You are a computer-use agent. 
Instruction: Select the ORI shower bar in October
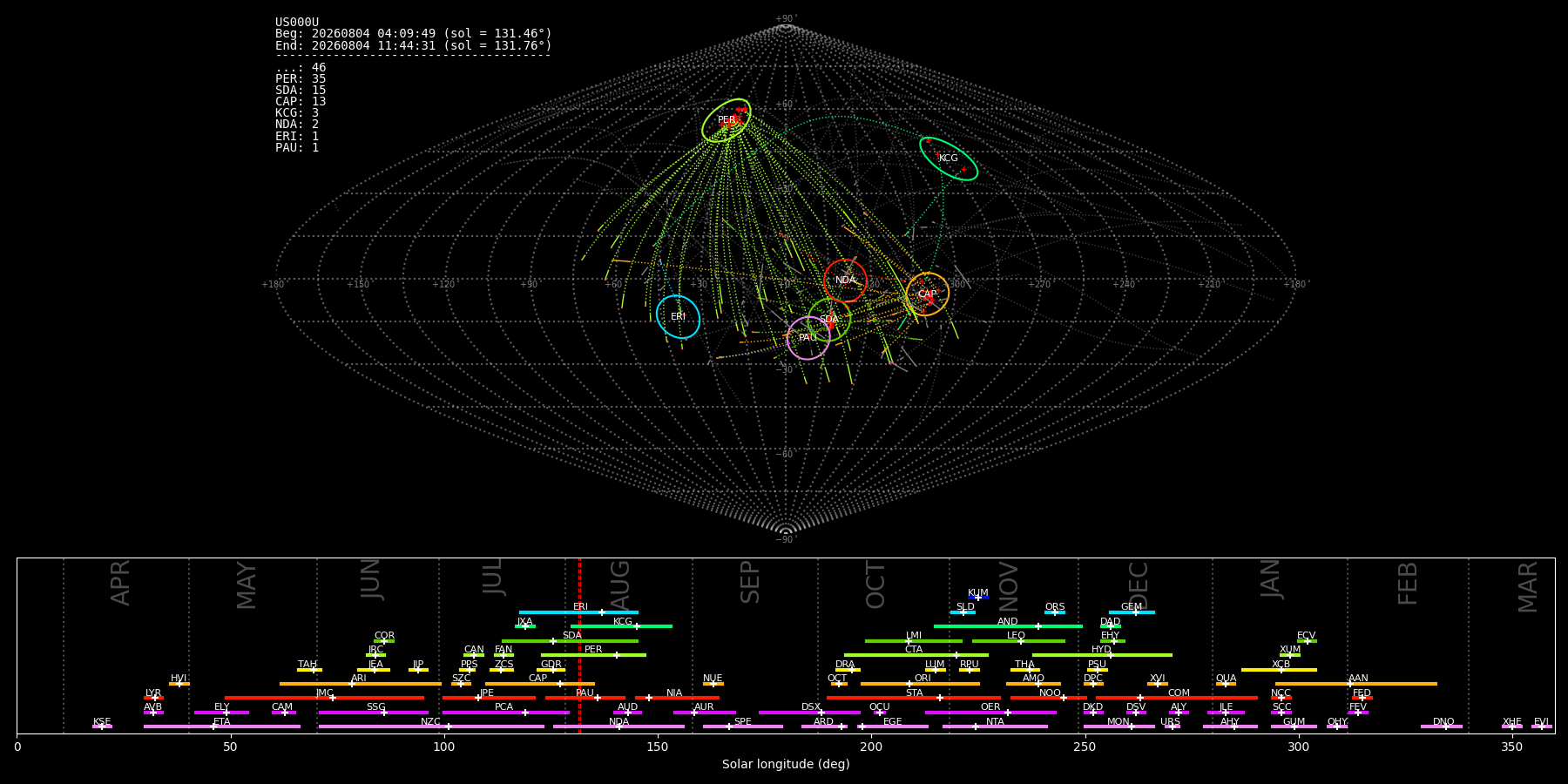(x=920, y=684)
